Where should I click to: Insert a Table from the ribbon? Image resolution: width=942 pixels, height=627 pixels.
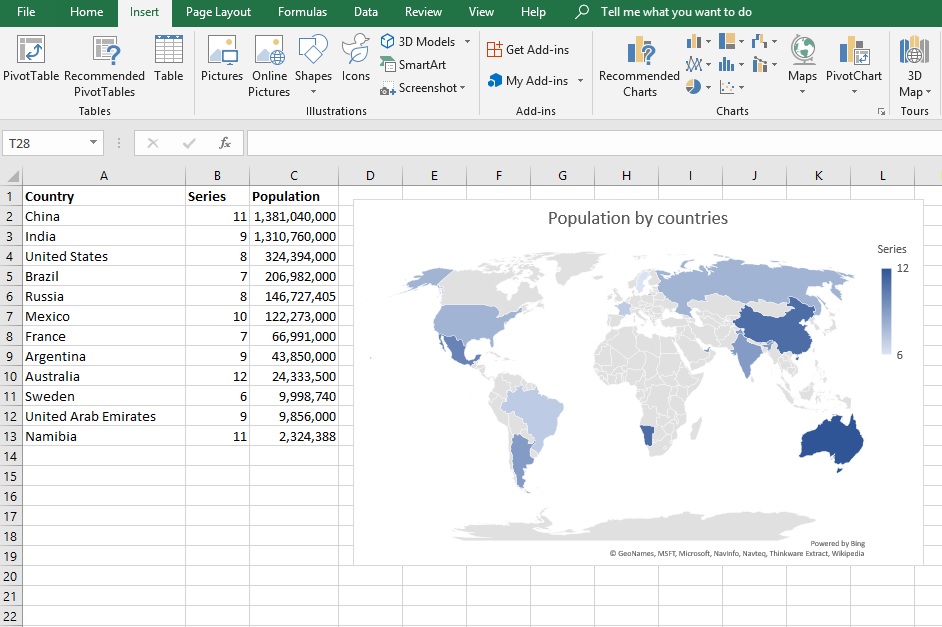[x=169, y=52]
